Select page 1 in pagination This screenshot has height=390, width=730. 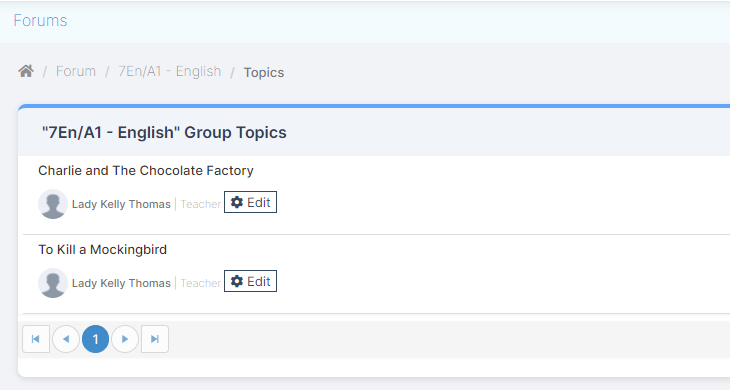tap(95, 339)
